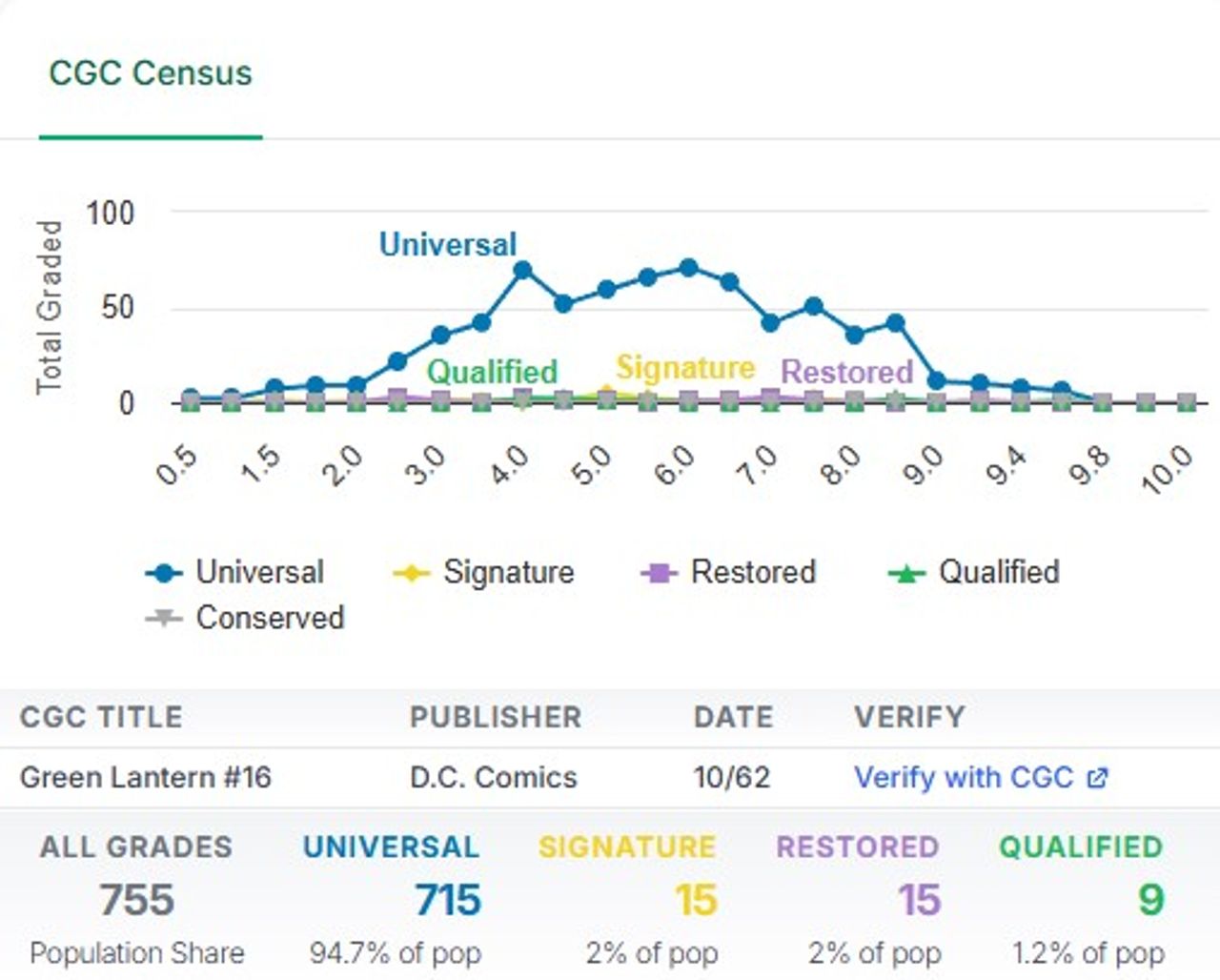
Task: Click the Qualified count 9
Action: (x=1150, y=900)
